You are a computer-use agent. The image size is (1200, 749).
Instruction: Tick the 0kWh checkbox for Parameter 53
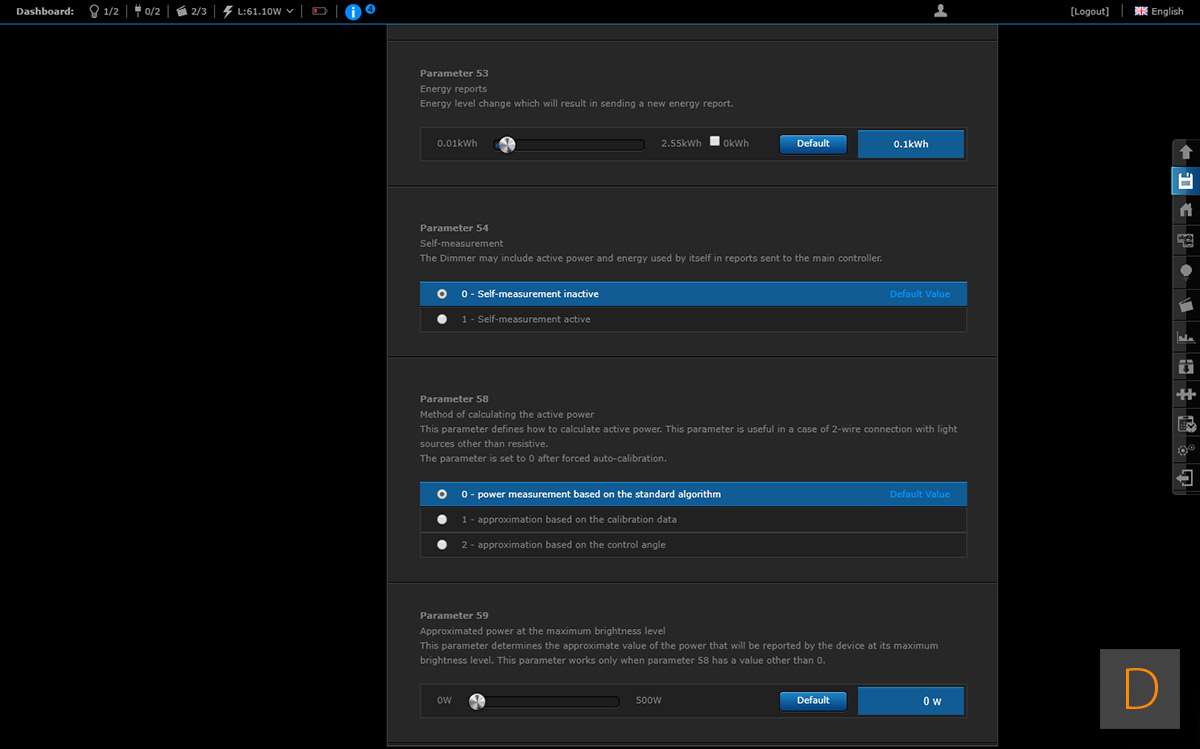point(714,142)
